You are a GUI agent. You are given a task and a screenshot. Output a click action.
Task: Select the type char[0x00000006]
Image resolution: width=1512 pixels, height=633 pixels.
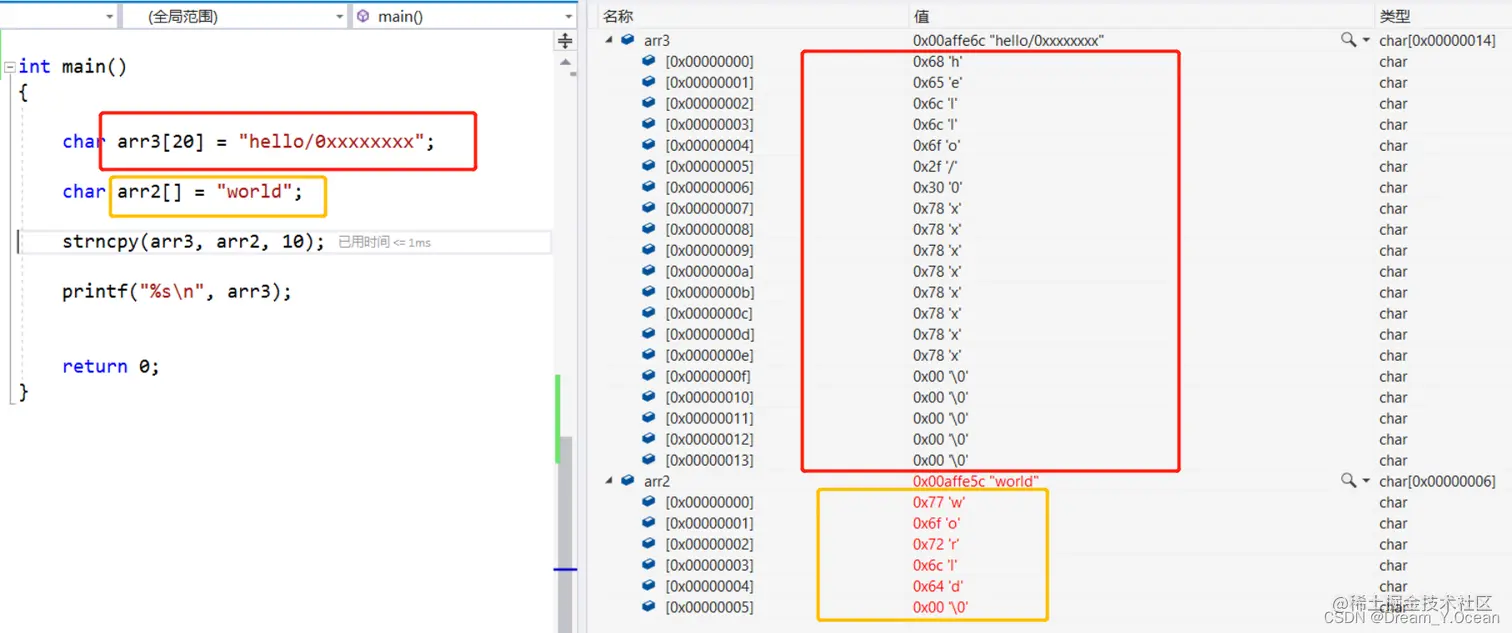pyautogui.click(x=1437, y=481)
